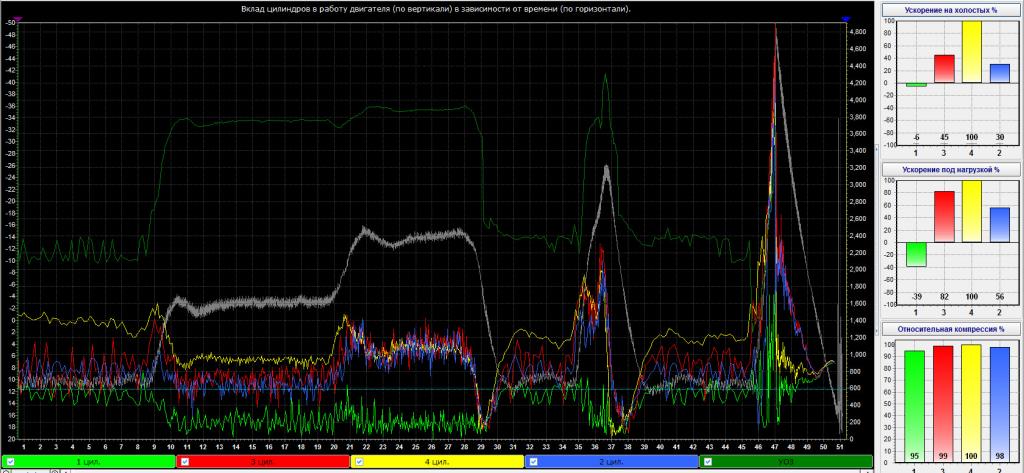Open the 'Относительная компрессия %' panel header
The image size is (1024, 473).
coord(952,329)
